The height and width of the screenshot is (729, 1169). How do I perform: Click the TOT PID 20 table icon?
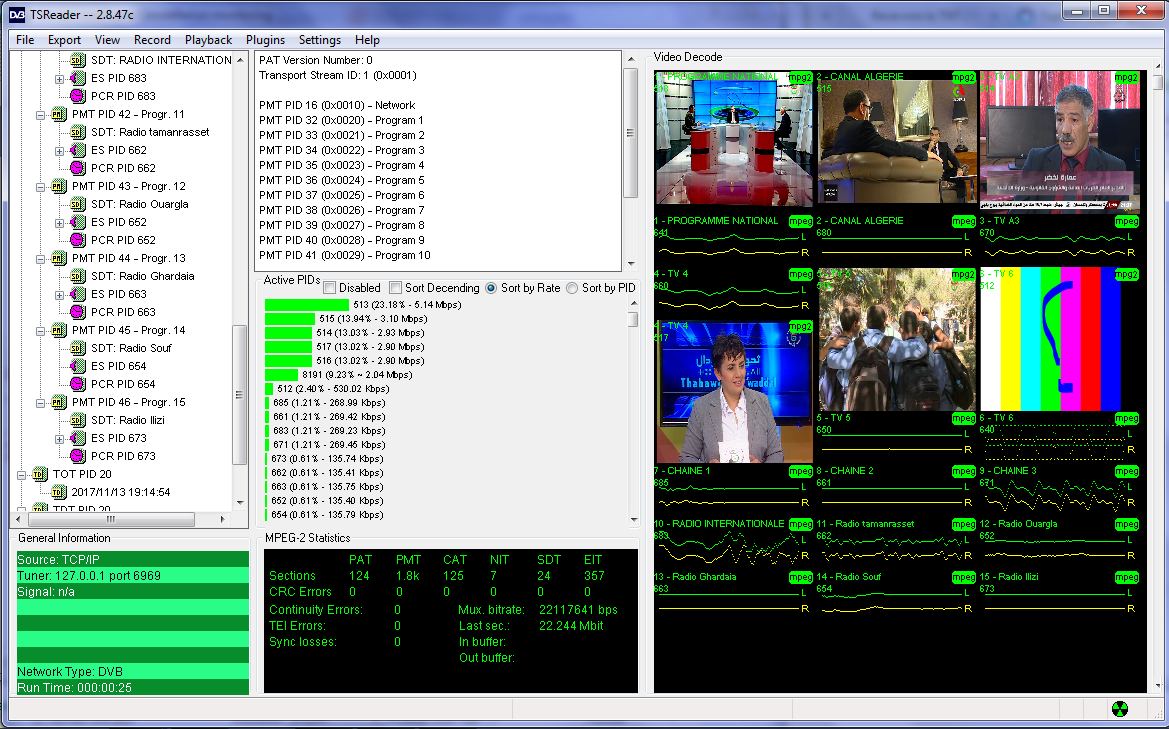[x=39, y=474]
